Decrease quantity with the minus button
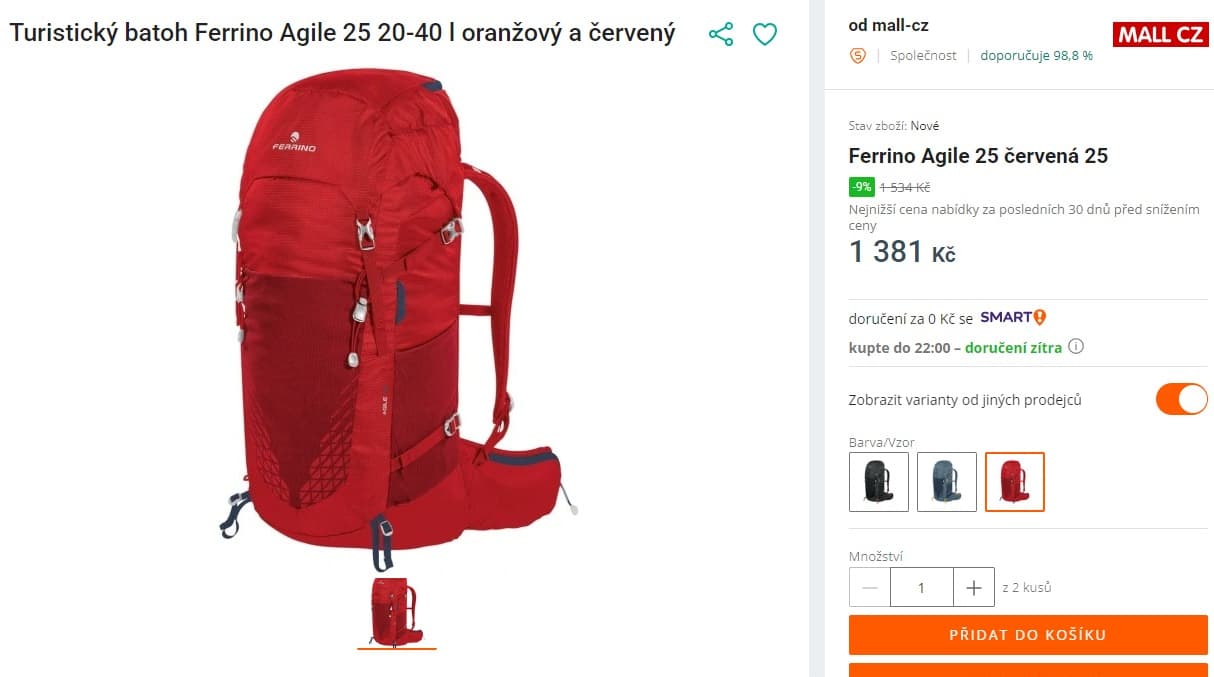 869,588
